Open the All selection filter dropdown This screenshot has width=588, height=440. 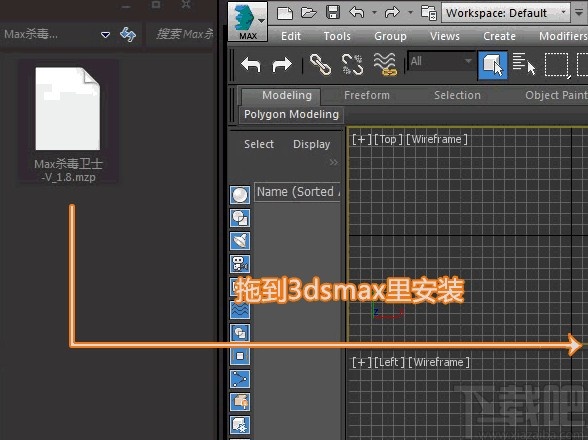point(441,61)
